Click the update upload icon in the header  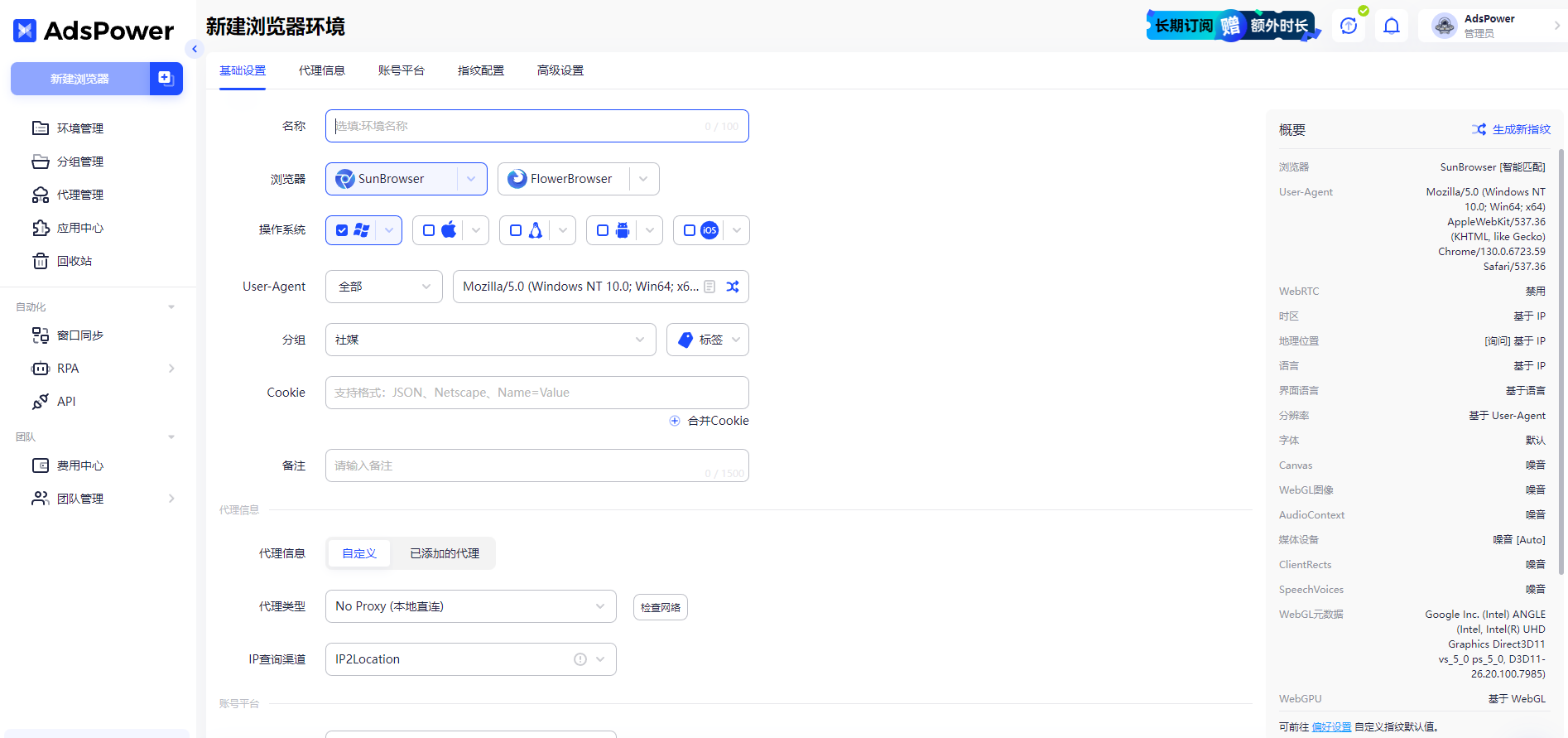click(1349, 26)
